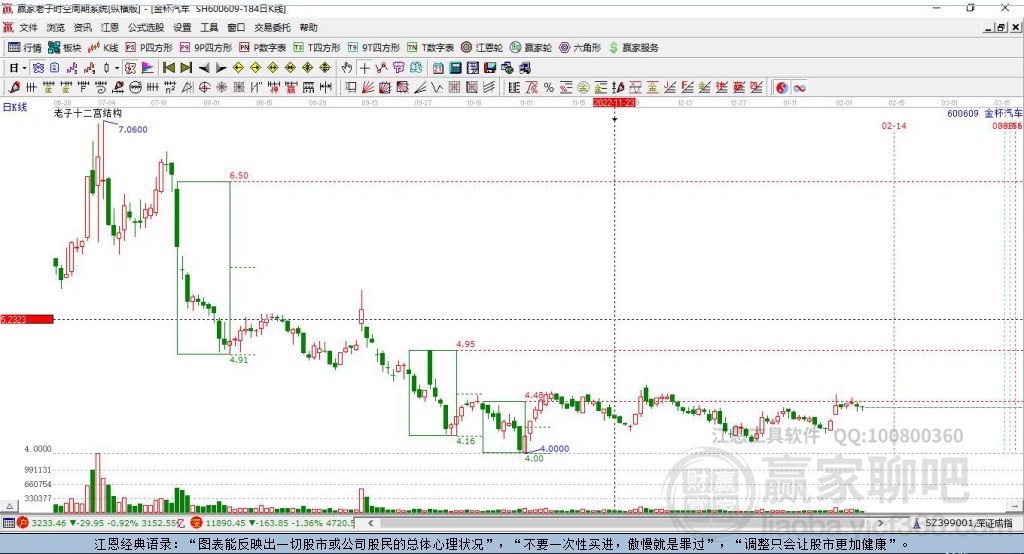Open the 文件 menu
The height and width of the screenshot is (554, 1024).
(x=29, y=27)
